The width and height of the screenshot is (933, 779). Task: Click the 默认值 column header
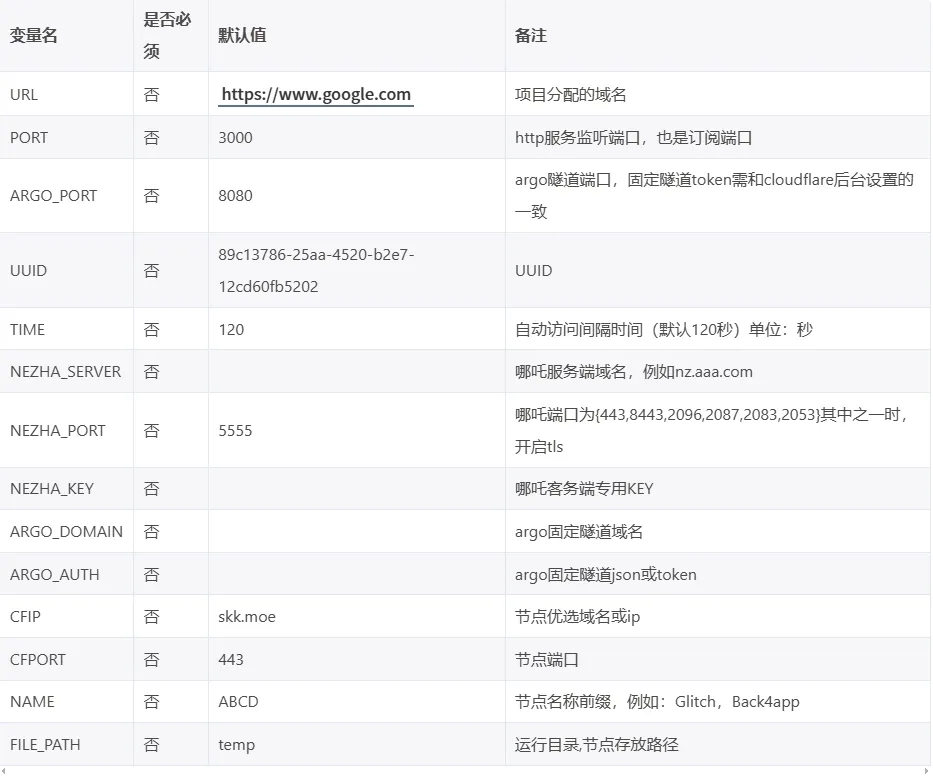[x=242, y=36]
